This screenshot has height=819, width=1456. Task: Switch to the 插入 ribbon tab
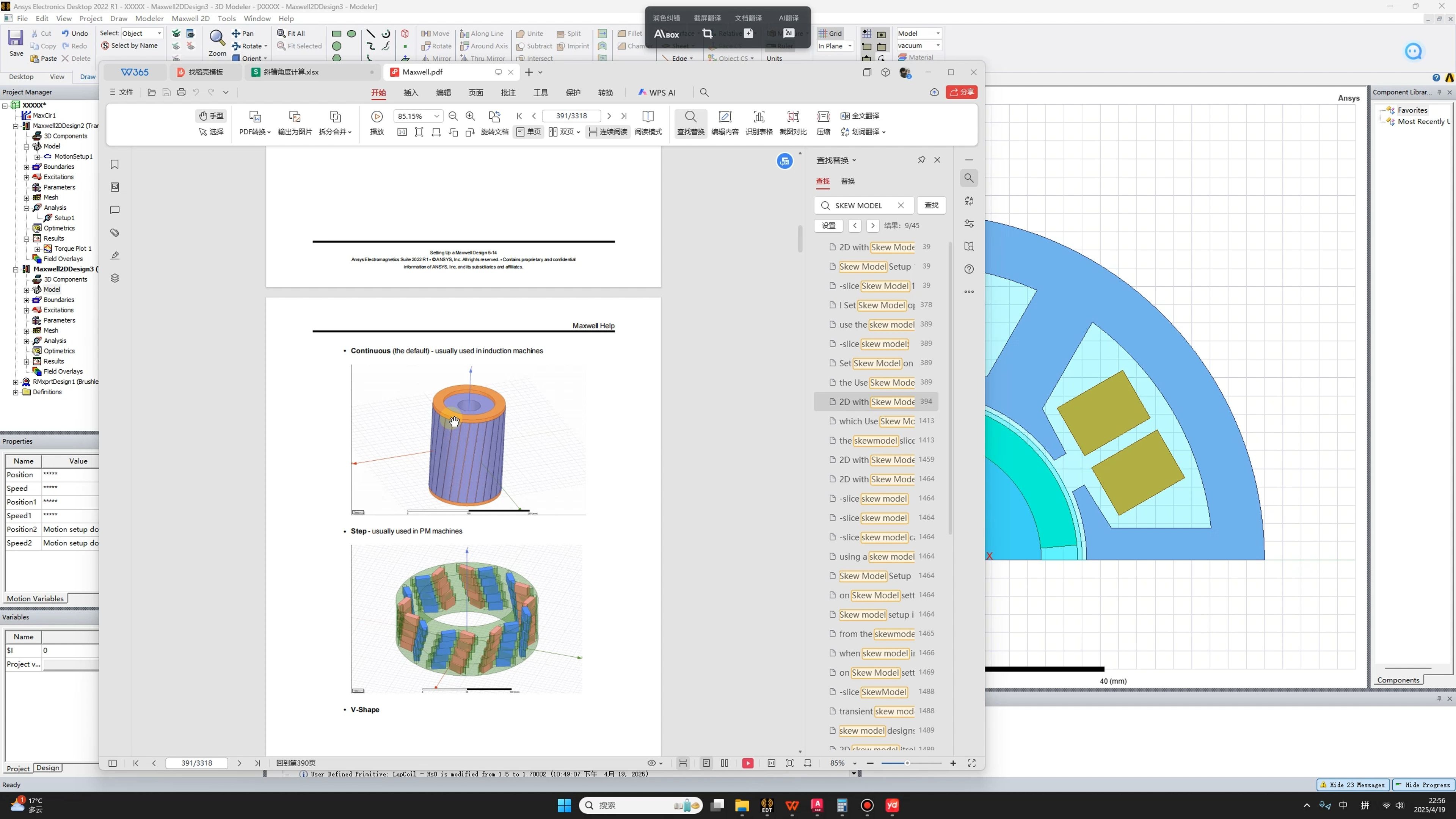tap(411, 93)
